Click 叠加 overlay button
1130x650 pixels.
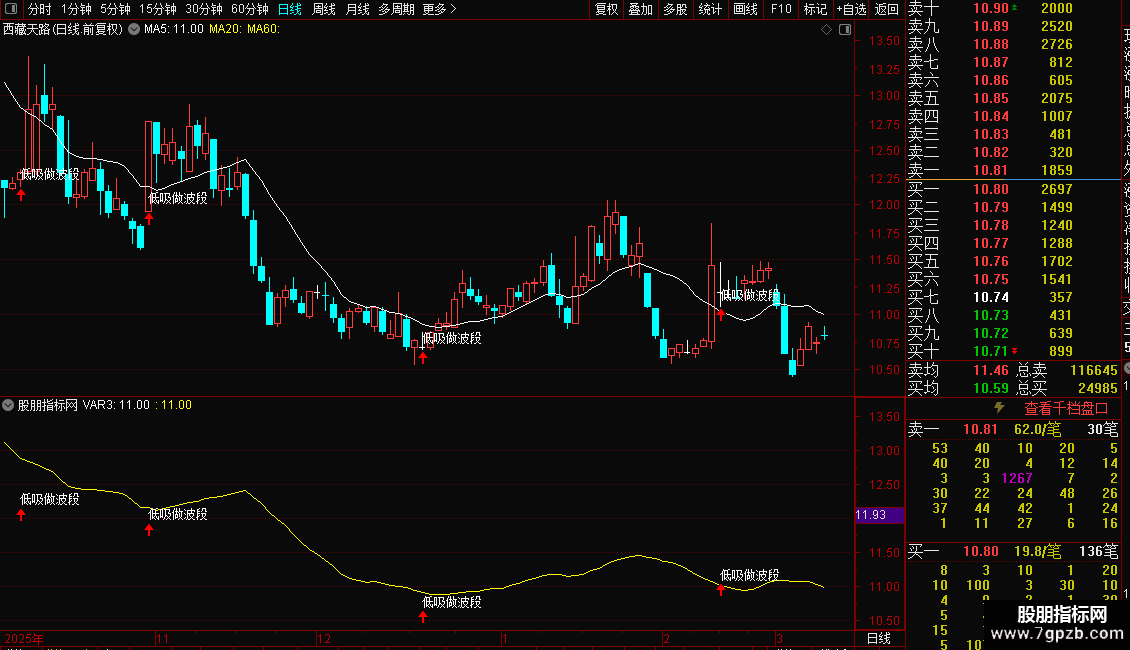(x=641, y=9)
